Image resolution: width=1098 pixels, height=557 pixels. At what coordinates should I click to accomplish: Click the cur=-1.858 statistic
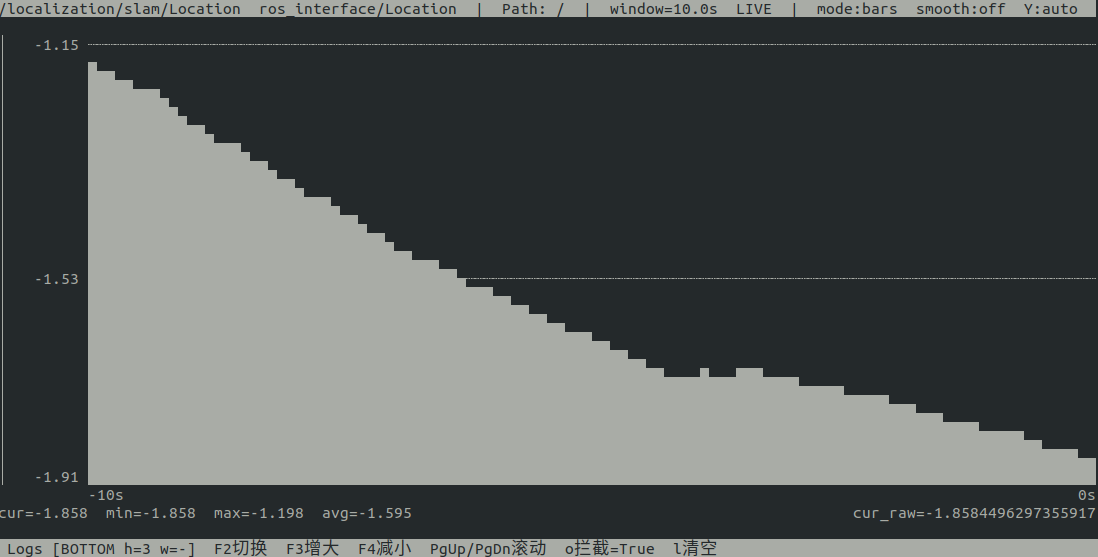click(x=43, y=514)
